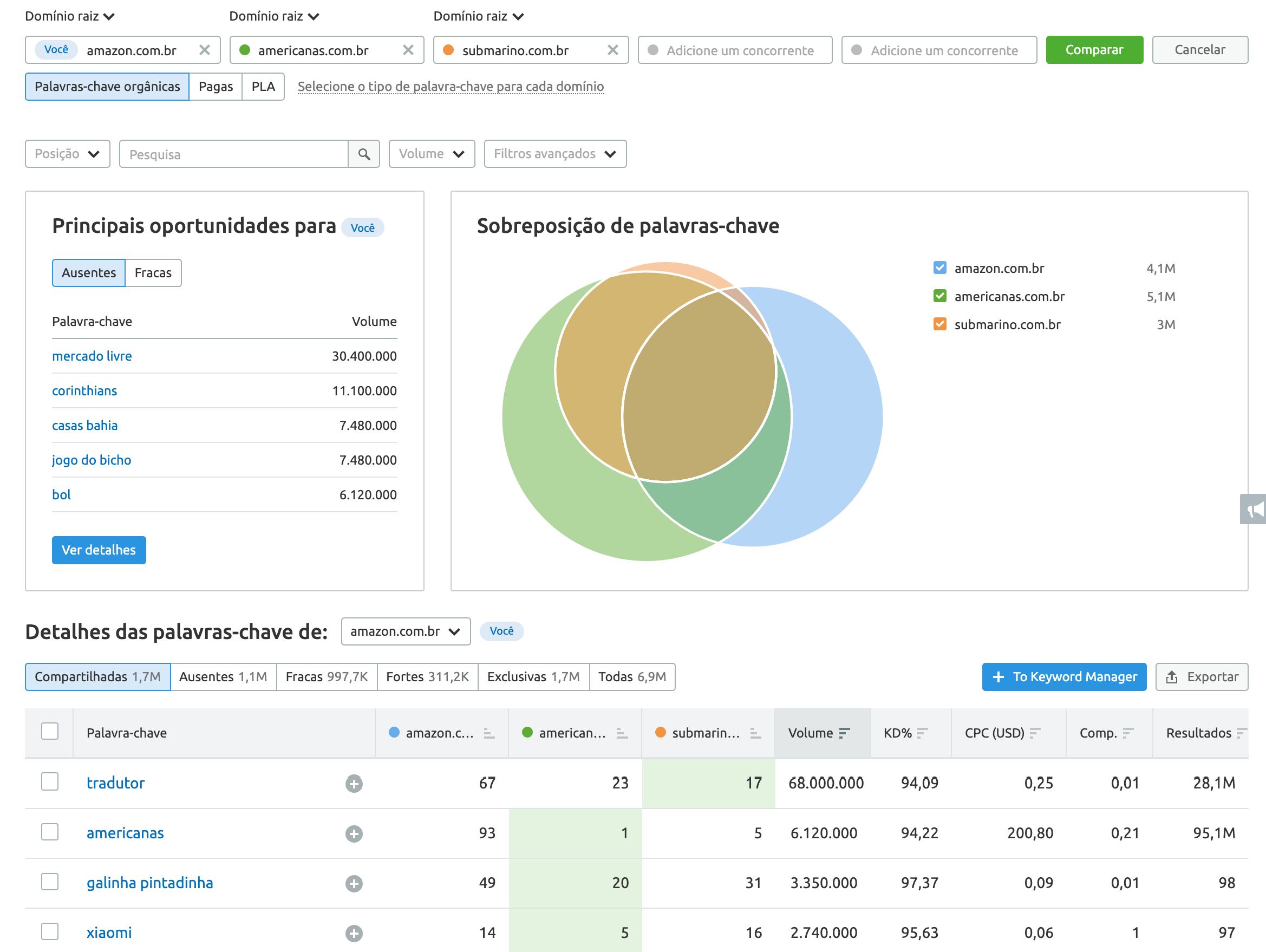Click the search magnifier icon

364,154
